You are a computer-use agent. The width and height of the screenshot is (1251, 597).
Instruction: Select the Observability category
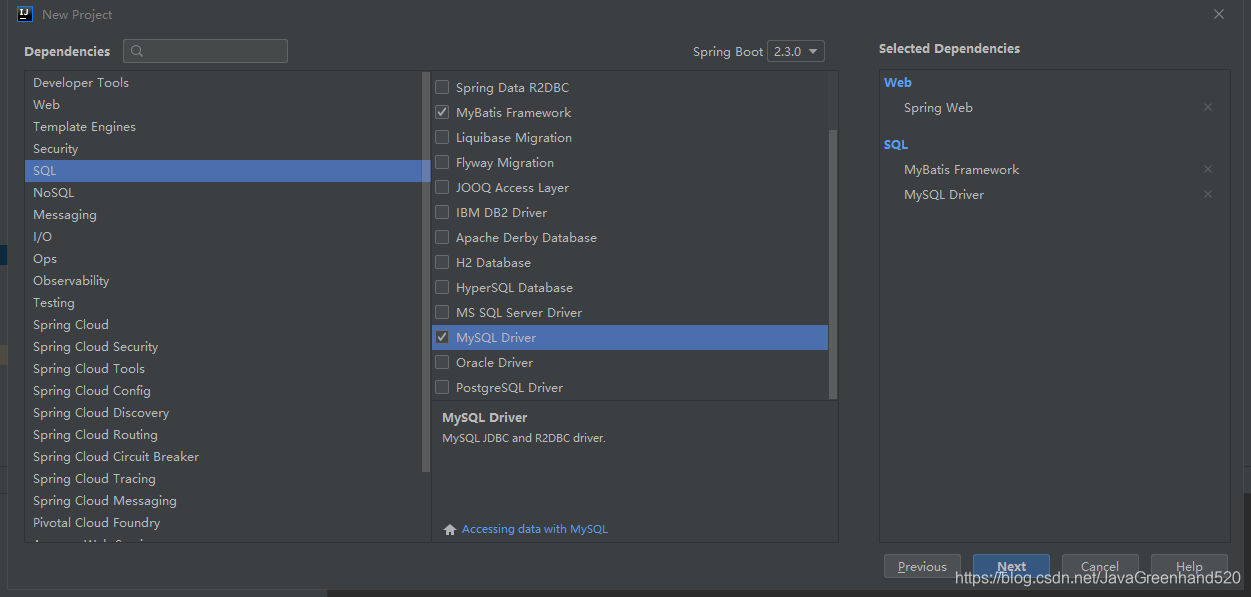(x=227, y=280)
